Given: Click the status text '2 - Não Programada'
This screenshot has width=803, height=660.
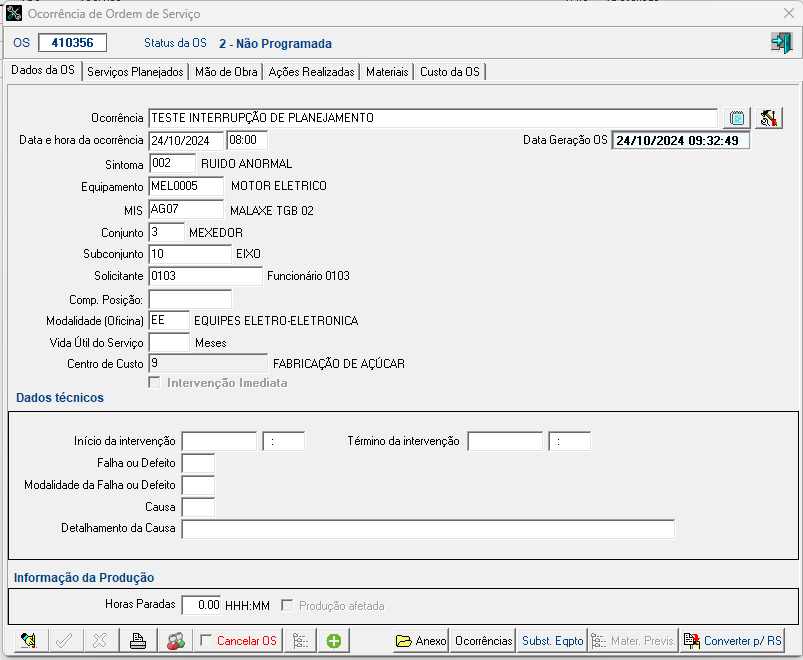Looking at the screenshot, I should click(276, 44).
